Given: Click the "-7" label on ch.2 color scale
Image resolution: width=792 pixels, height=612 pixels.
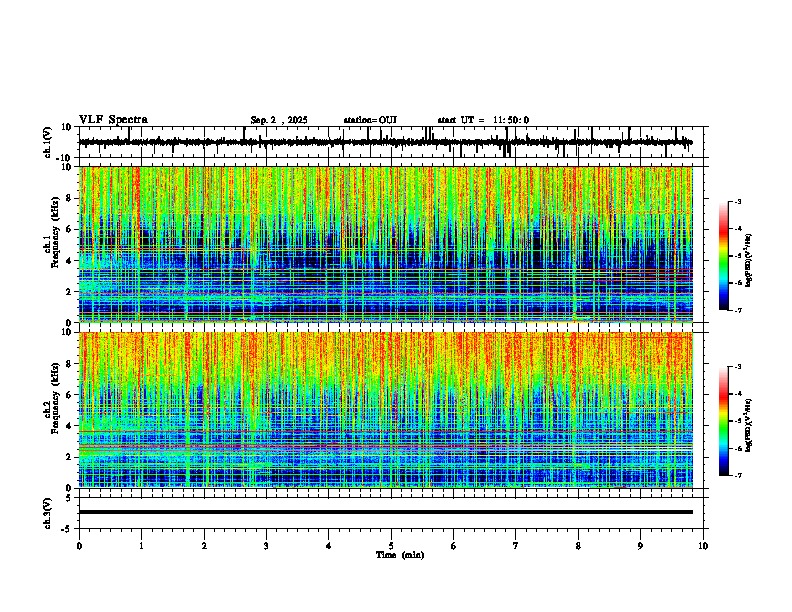Looking at the screenshot, I should coord(737,475).
